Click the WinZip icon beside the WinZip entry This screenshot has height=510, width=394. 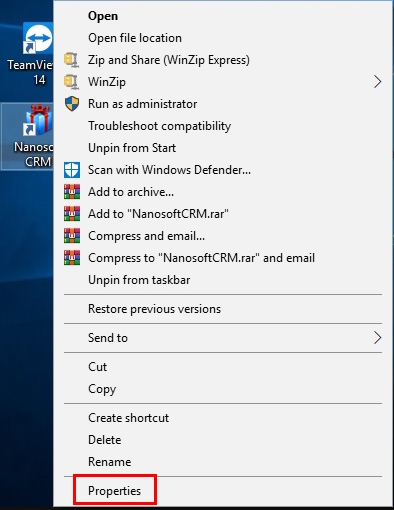[72, 82]
